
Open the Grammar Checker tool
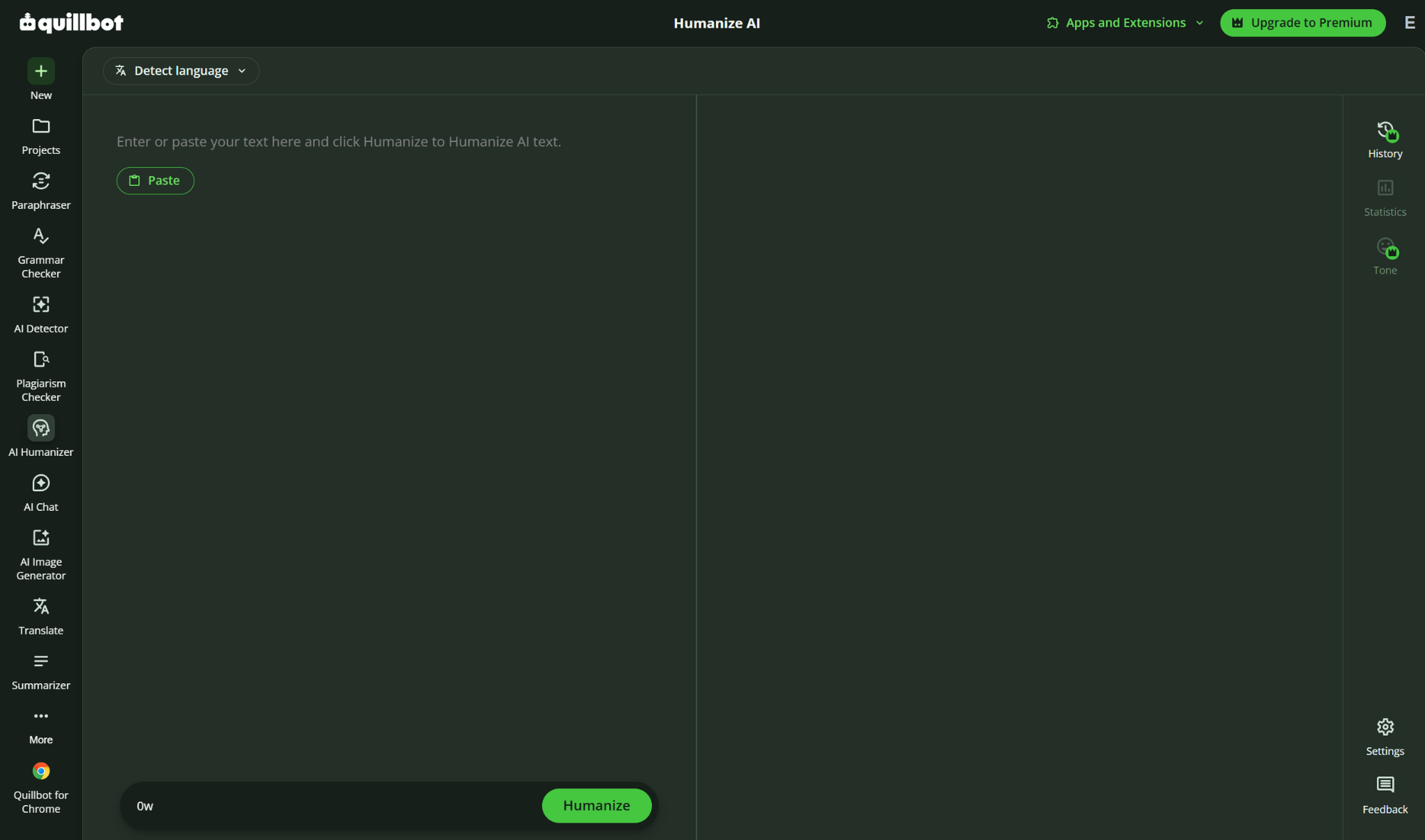[x=41, y=252]
